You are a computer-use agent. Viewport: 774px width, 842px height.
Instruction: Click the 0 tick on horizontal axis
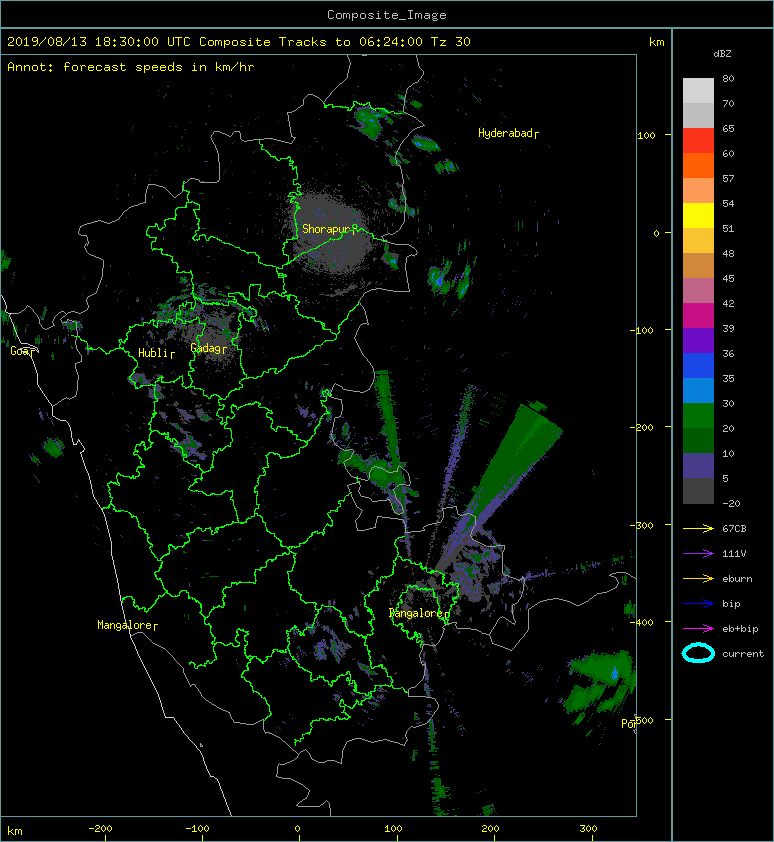(298, 829)
